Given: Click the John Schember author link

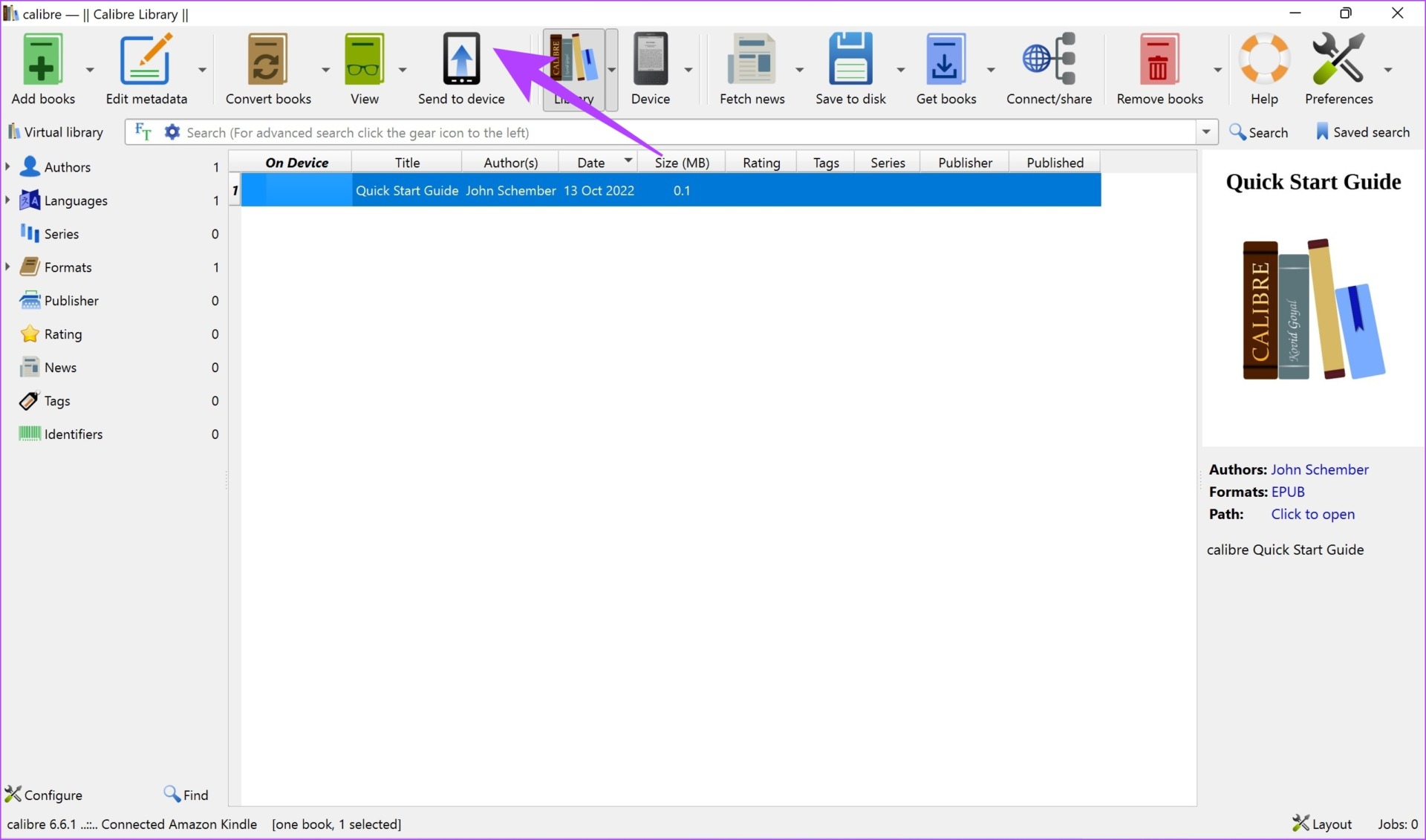Looking at the screenshot, I should [x=1319, y=469].
